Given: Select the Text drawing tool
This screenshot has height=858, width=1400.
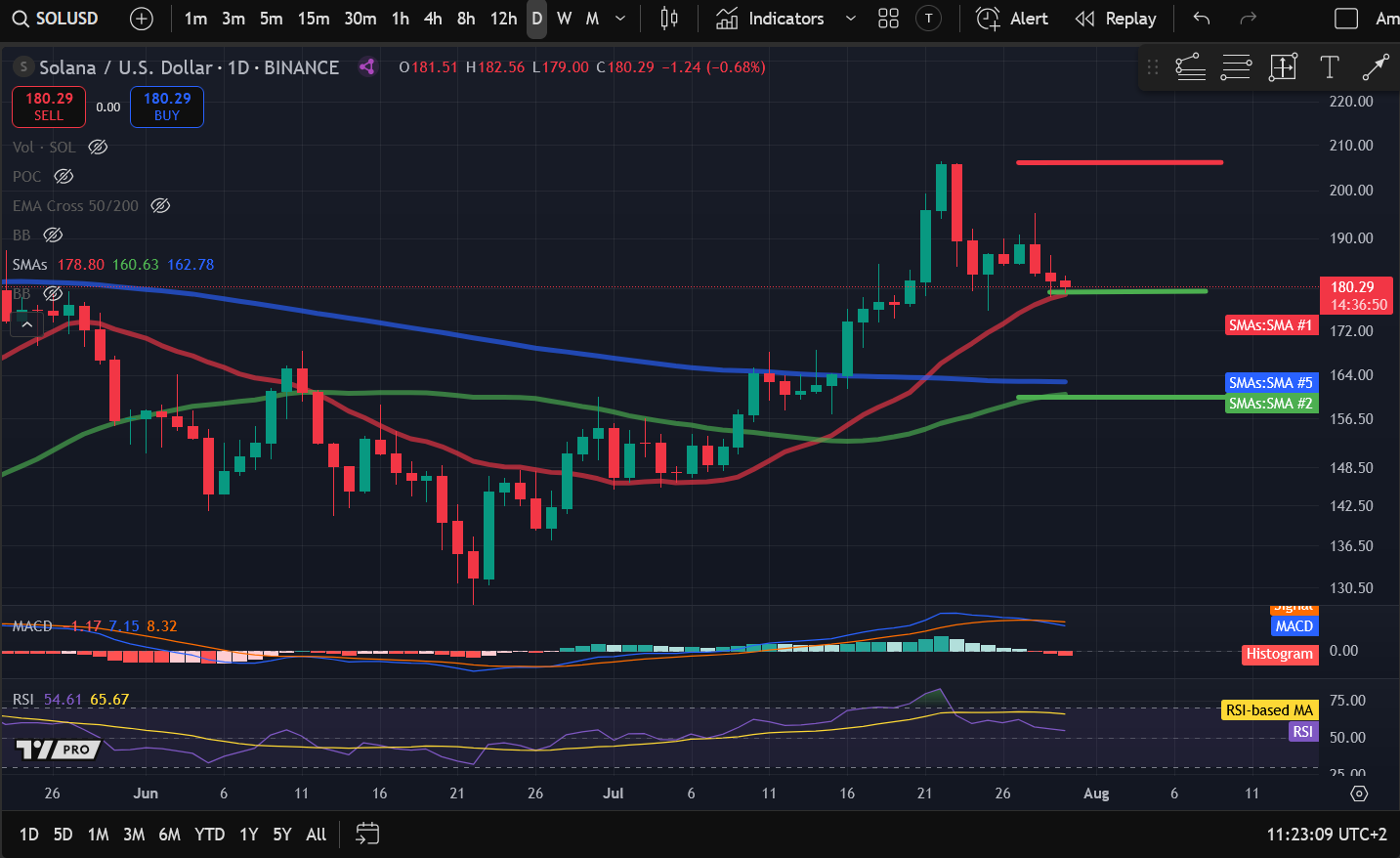Looking at the screenshot, I should tap(1329, 67).
